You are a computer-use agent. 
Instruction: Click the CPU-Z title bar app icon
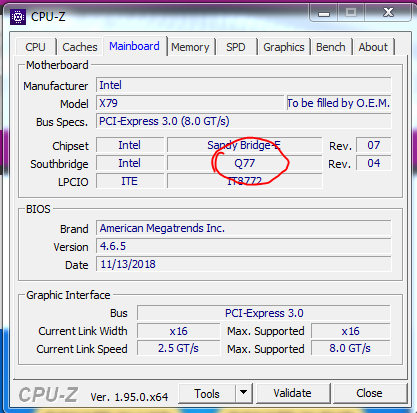click(18, 17)
